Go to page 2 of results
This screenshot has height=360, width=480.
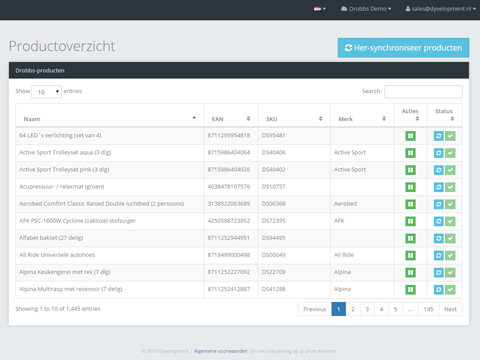point(353,309)
